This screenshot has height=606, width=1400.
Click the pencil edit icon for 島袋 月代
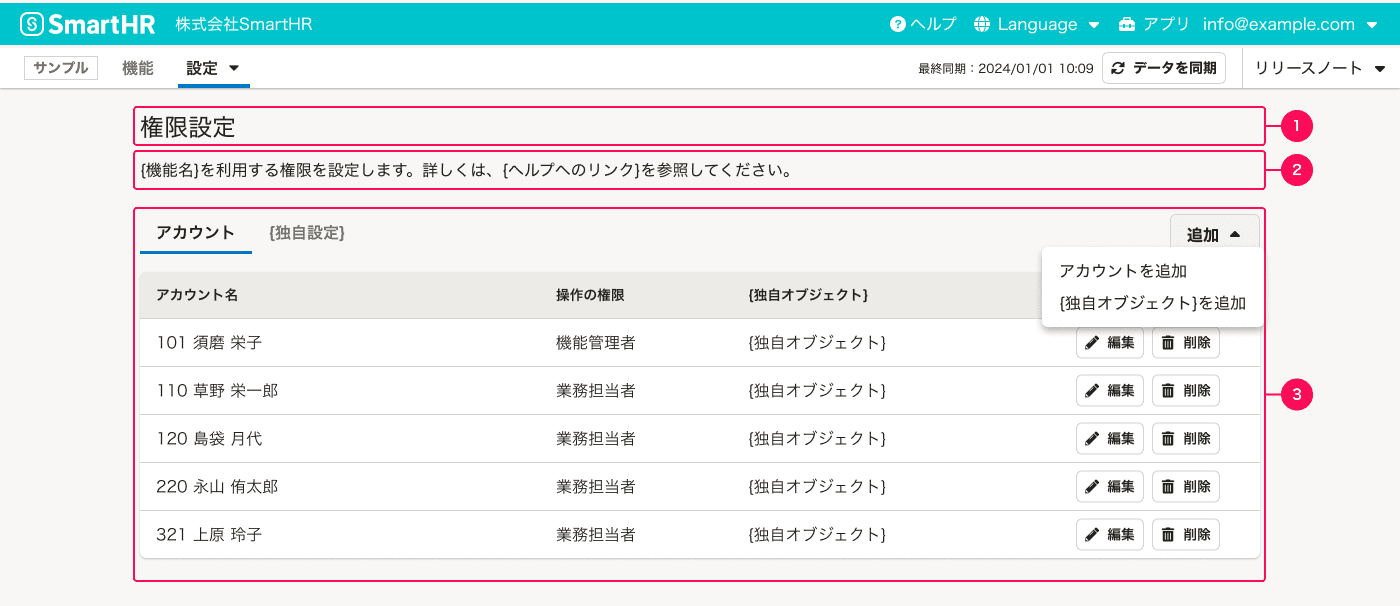(x=1093, y=438)
